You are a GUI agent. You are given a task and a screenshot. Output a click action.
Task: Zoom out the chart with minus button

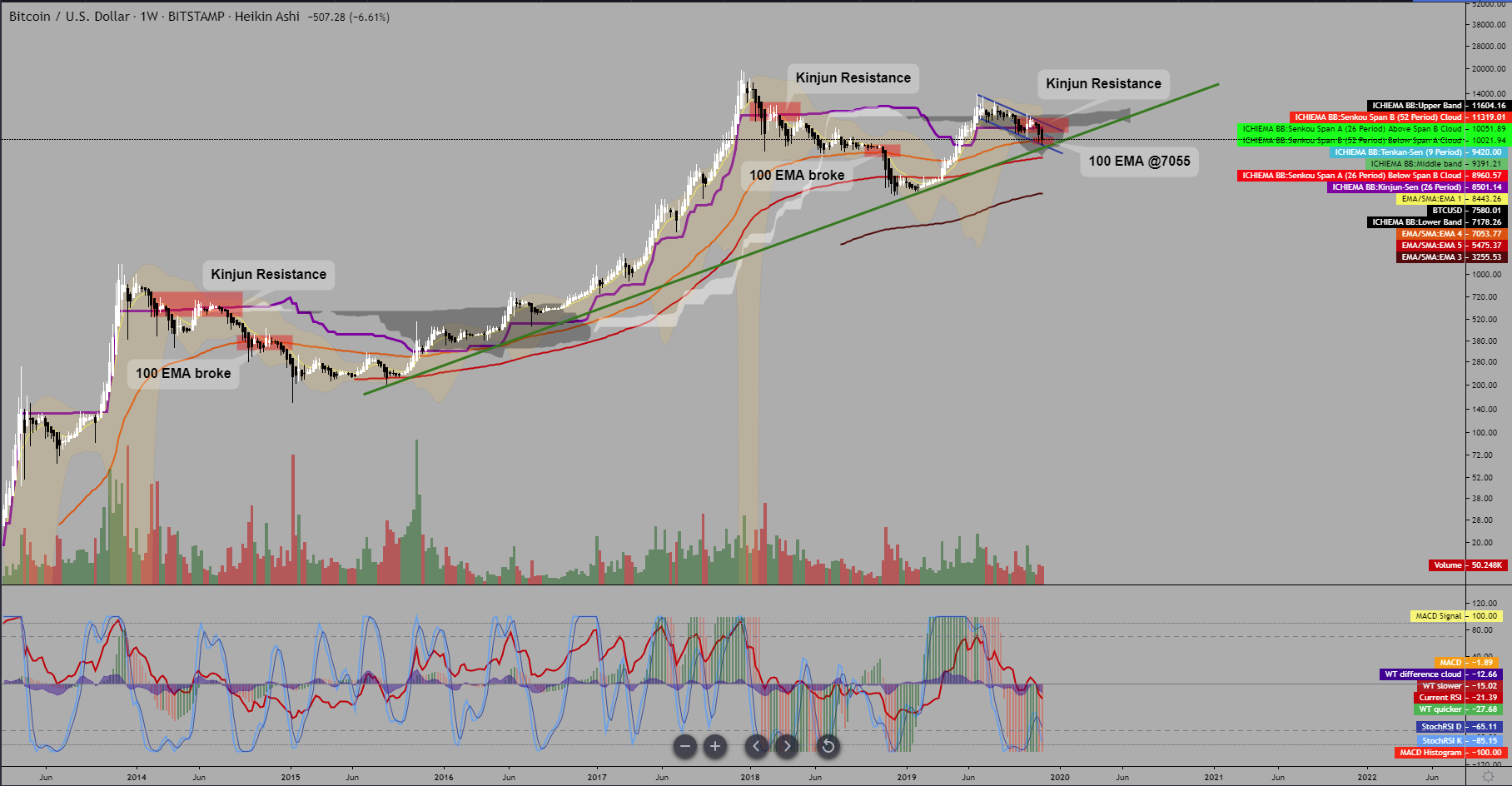(685, 746)
